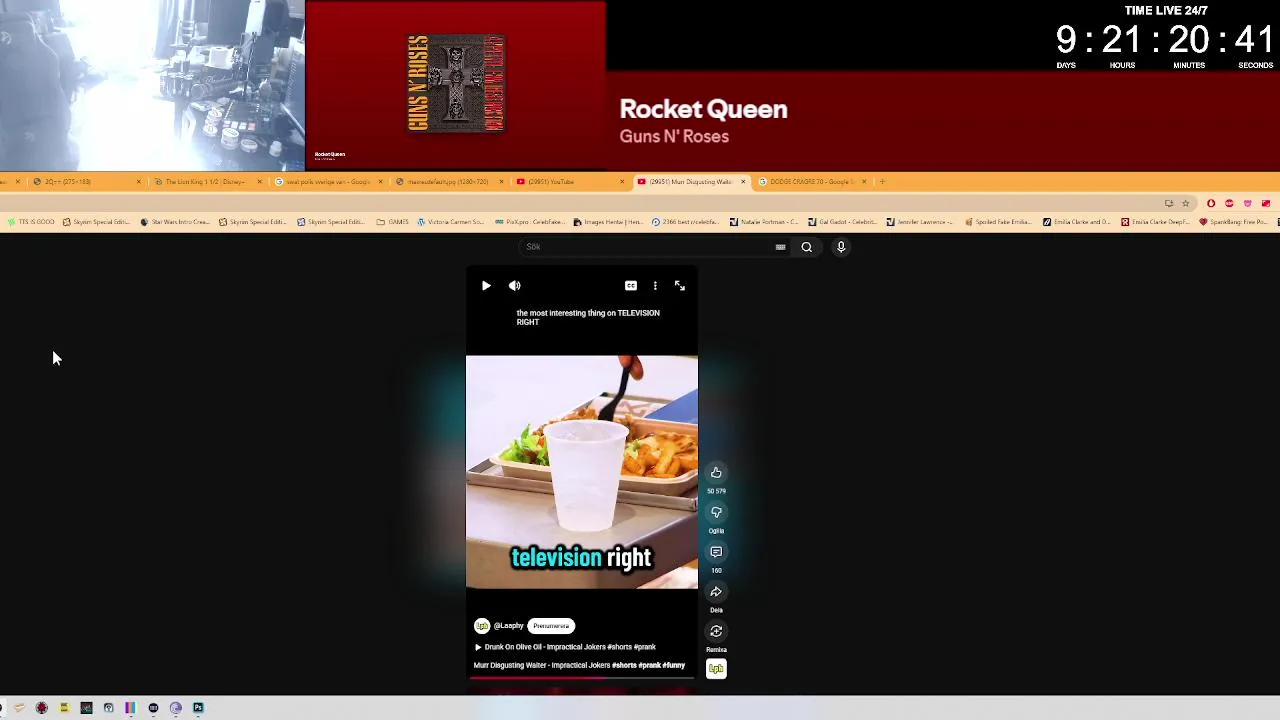Click the Shorts video frame with food tray
Screen dimensions: 1280x720
pos(581,472)
